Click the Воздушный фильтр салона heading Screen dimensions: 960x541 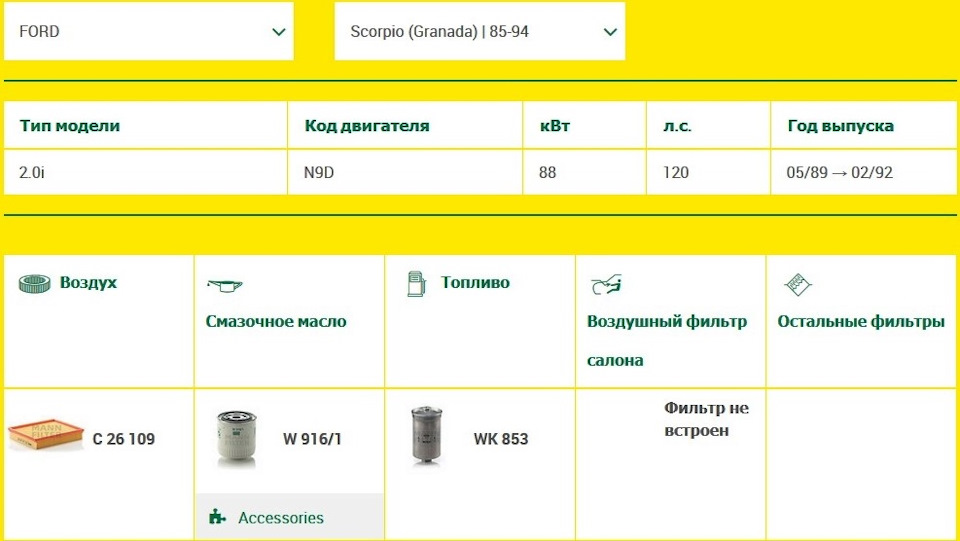pyautogui.click(x=667, y=341)
